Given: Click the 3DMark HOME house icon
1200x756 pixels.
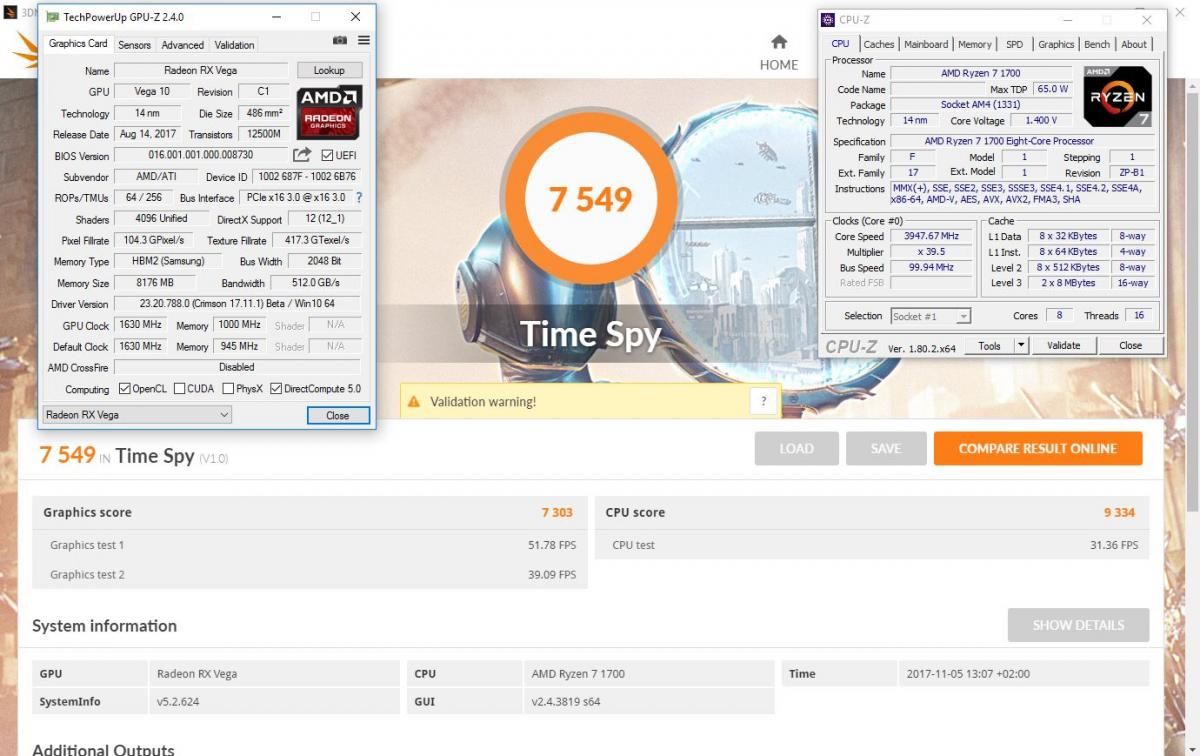Looking at the screenshot, I should pyautogui.click(x=779, y=42).
